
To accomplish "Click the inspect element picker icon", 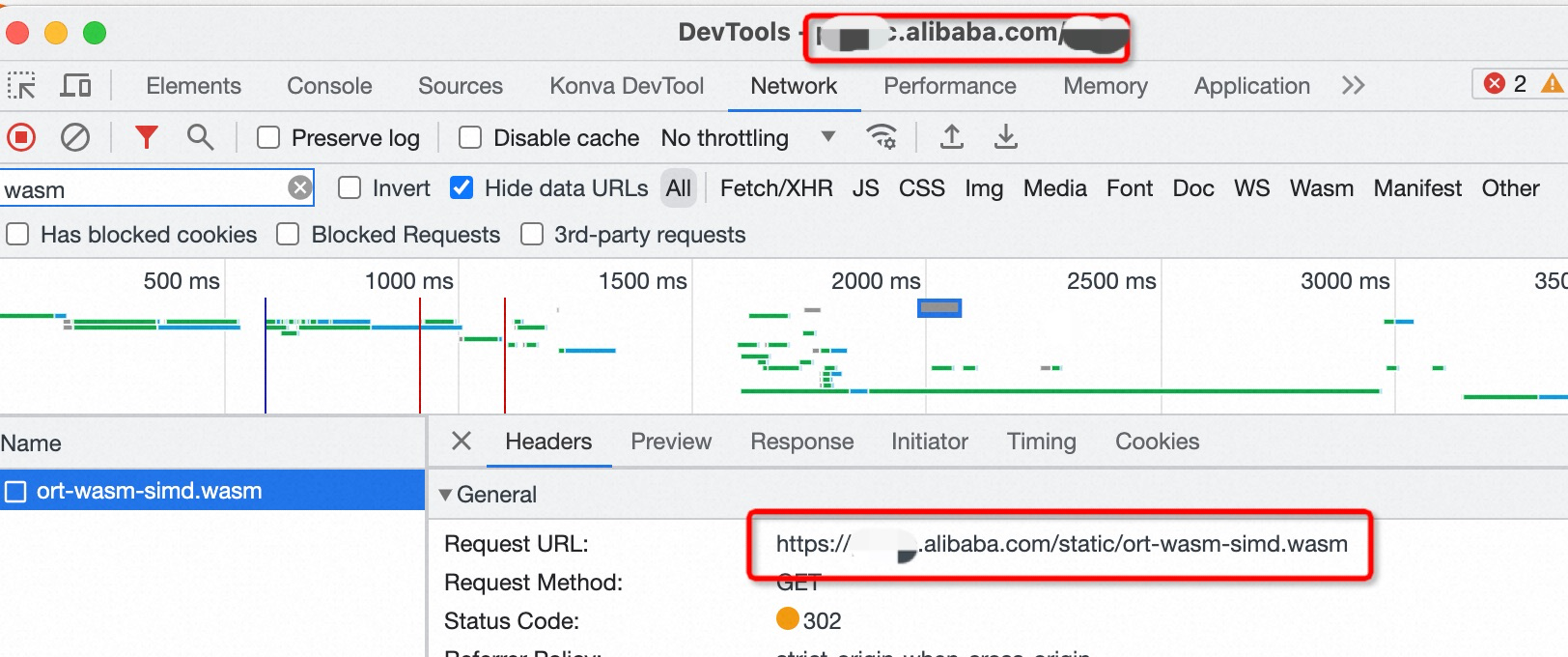I will 21,86.
